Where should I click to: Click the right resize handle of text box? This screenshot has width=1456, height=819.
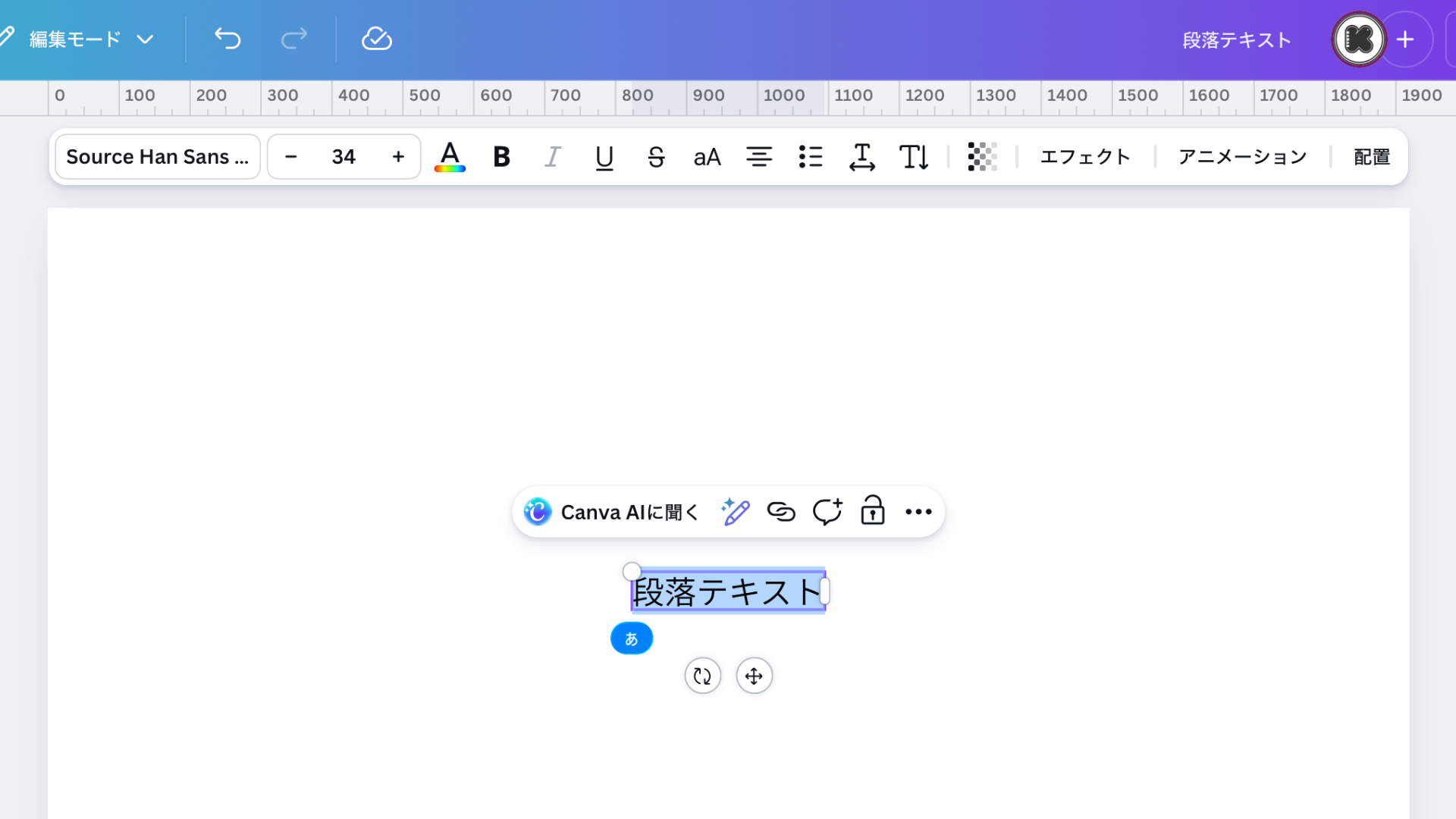click(825, 591)
